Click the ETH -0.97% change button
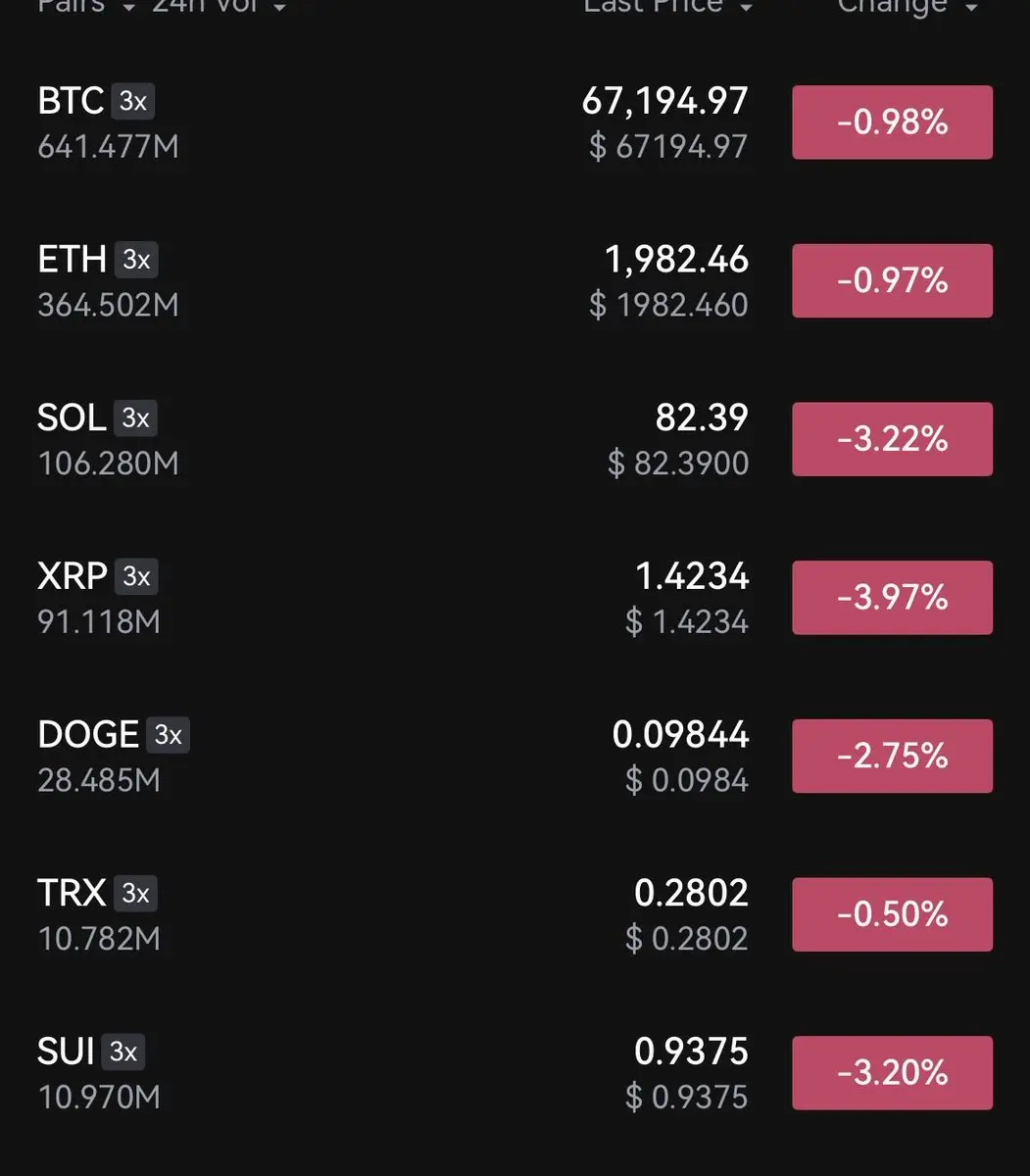The width and height of the screenshot is (1030, 1176). (x=892, y=281)
